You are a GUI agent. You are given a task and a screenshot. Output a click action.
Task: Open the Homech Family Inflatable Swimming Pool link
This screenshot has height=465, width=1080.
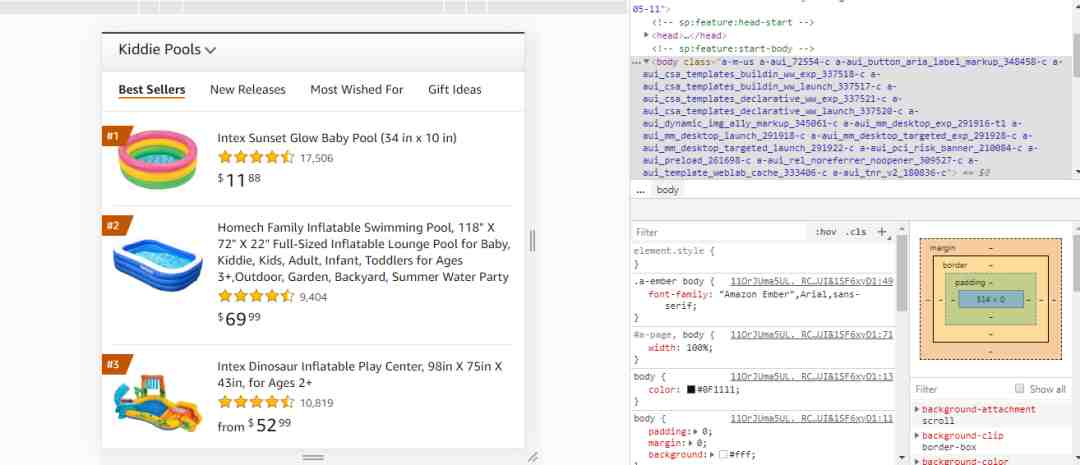(363, 252)
